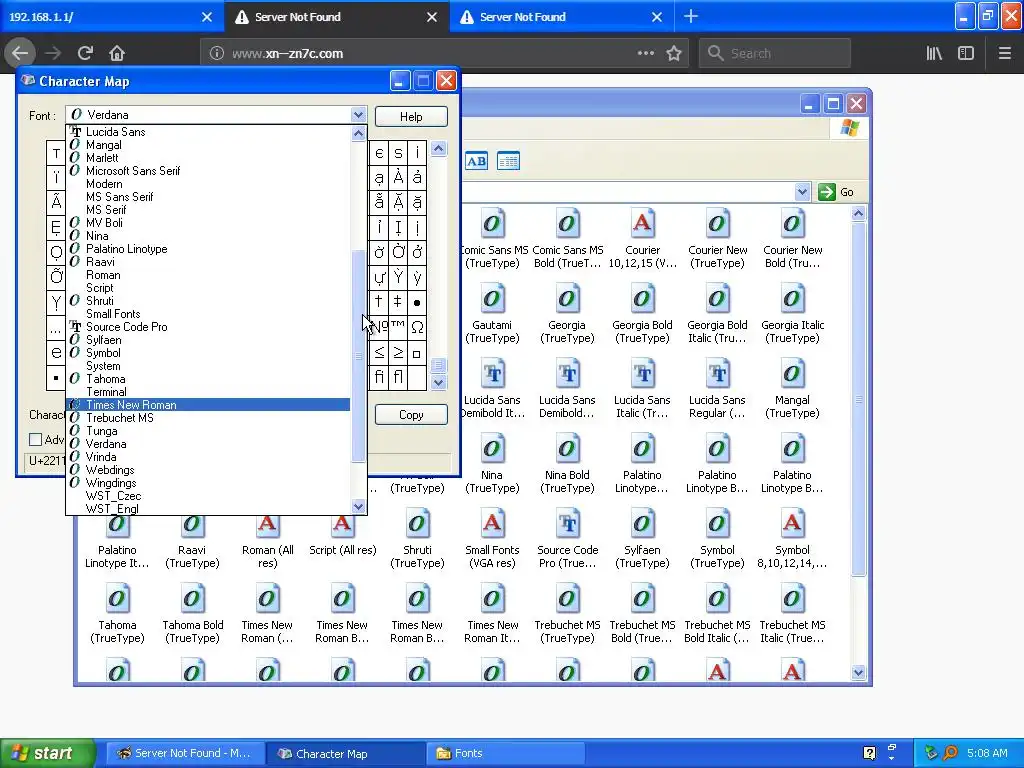Image resolution: width=1024 pixels, height=768 pixels.
Task: Select the Small Fonts (VGA res) icon
Action: tap(492, 539)
